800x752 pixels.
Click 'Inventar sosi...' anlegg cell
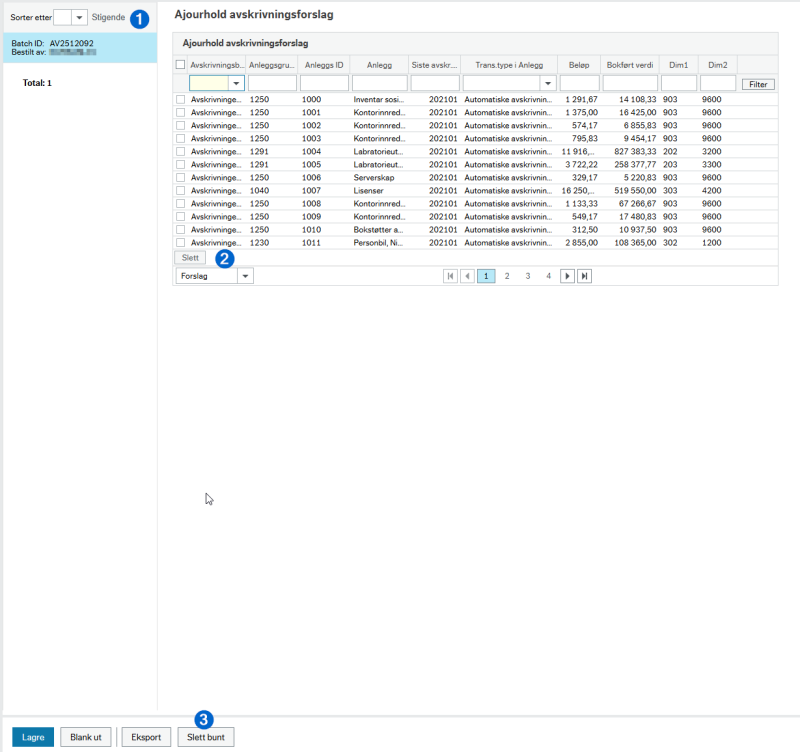[379, 99]
